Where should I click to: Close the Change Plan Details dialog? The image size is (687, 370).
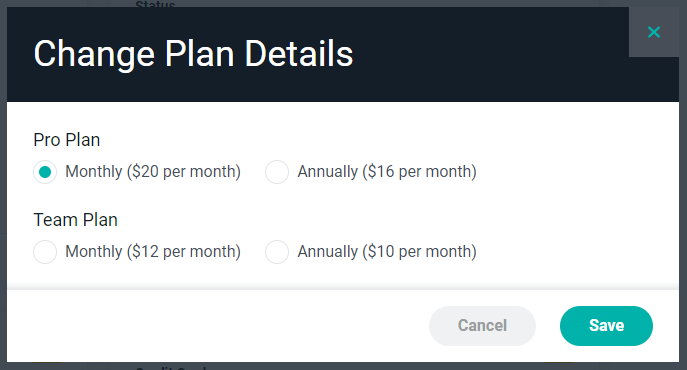click(x=654, y=32)
